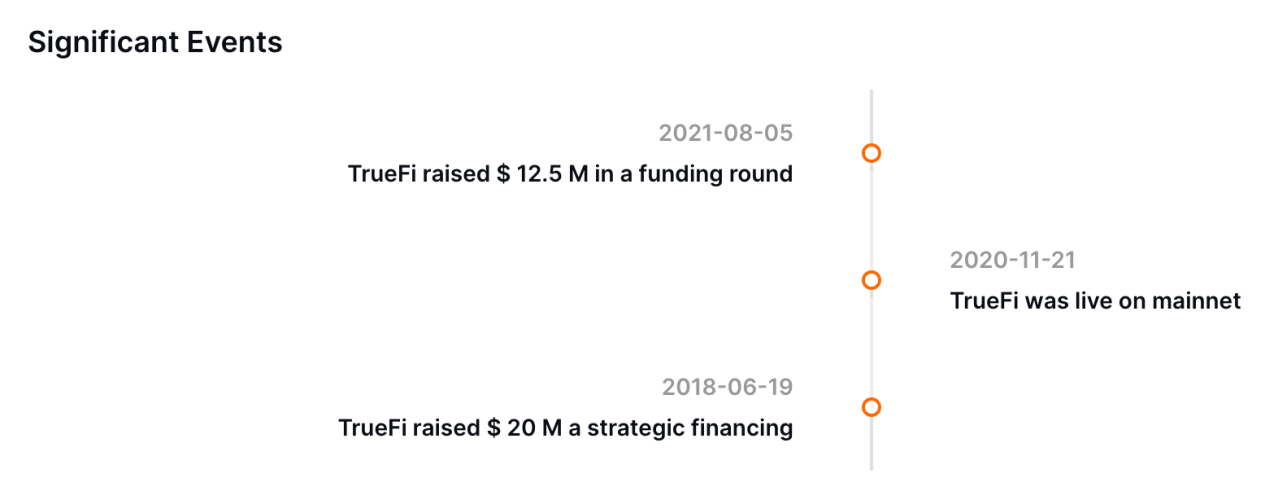This screenshot has width=1265, height=500.
Task: Click the "$ 12.5 M" amount text
Action: coord(531,174)
